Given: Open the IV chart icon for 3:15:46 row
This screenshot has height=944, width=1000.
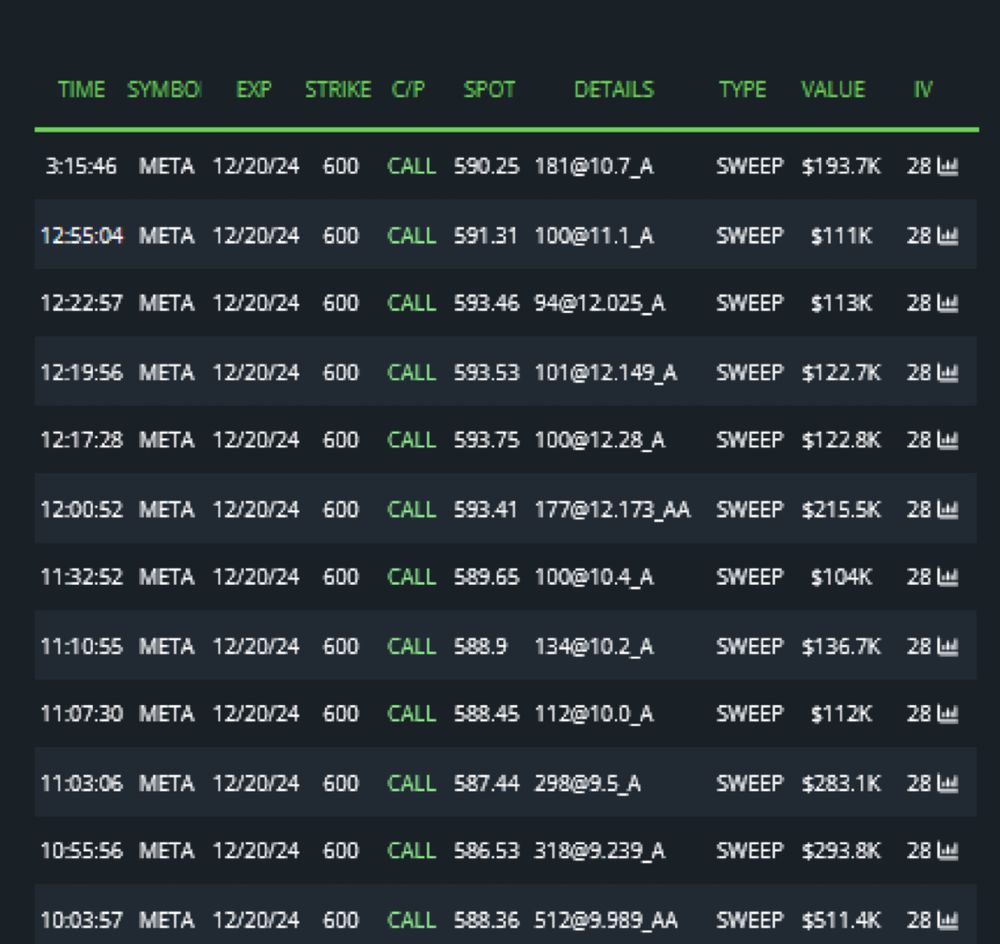Looking at the screenshot, I should 948,166.
